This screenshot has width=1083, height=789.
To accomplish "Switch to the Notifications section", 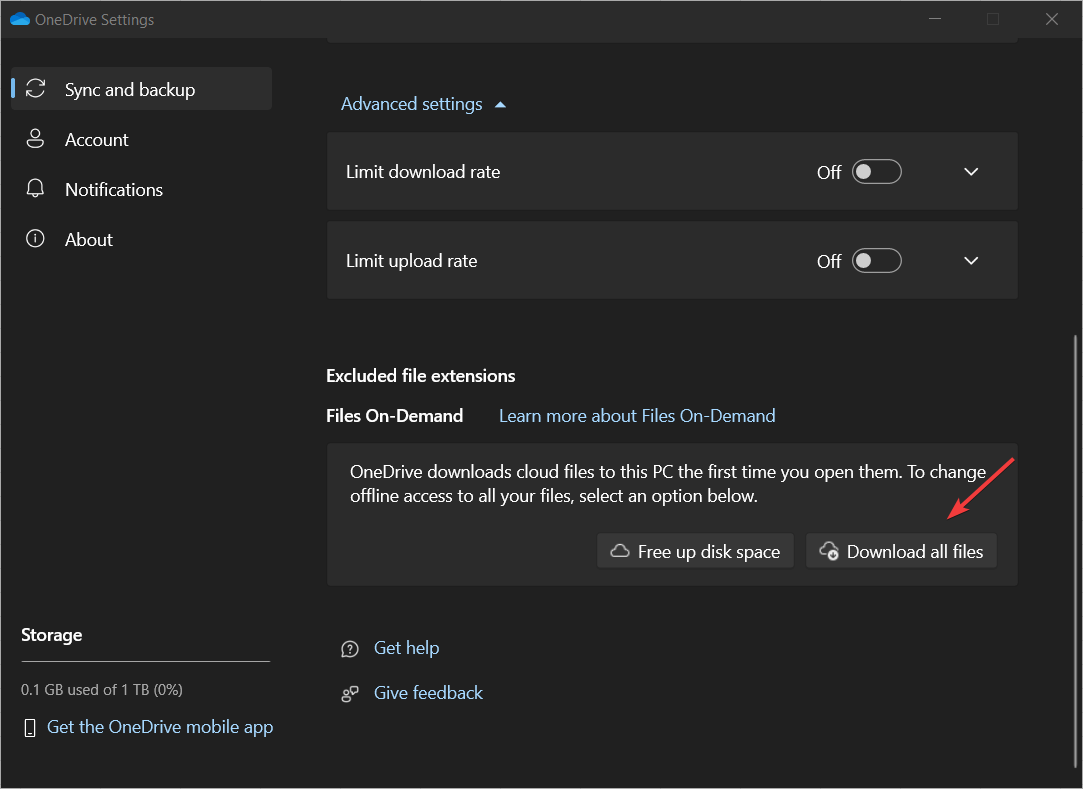I will click(x=114, y=190).
